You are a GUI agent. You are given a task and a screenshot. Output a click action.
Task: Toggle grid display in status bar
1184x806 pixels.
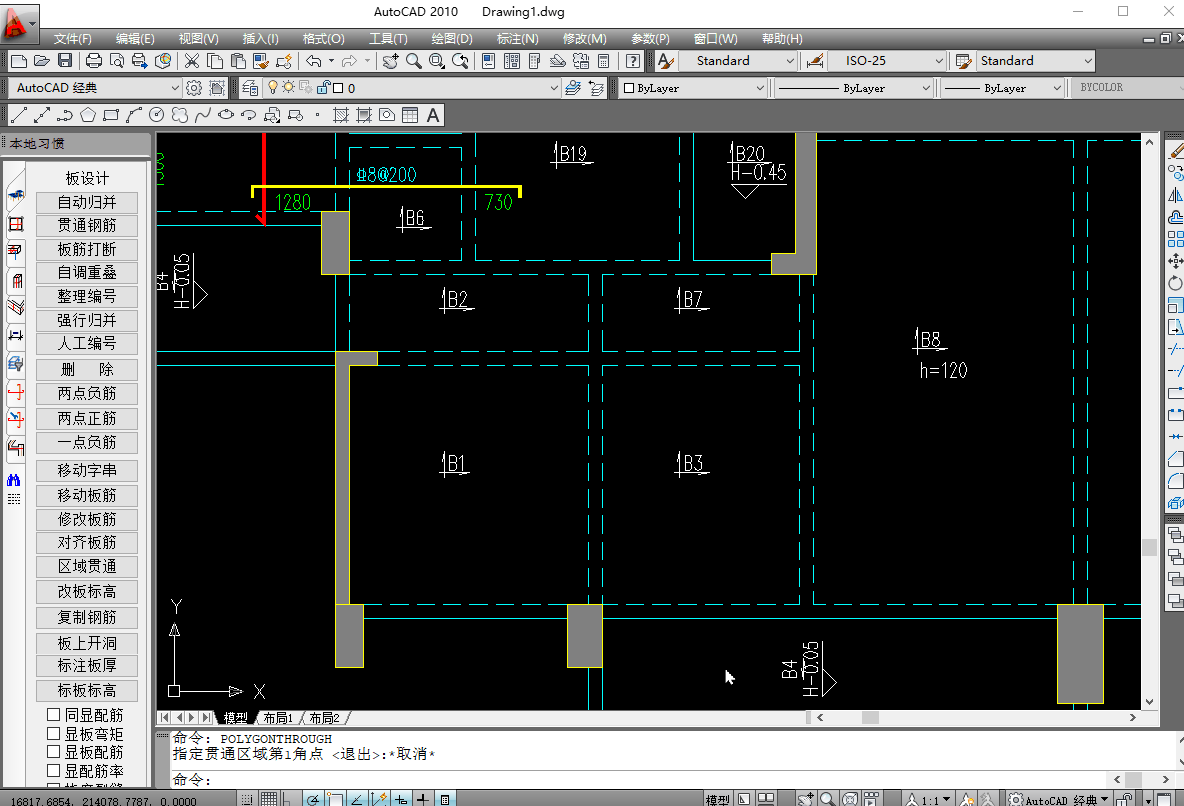(269, 798)
